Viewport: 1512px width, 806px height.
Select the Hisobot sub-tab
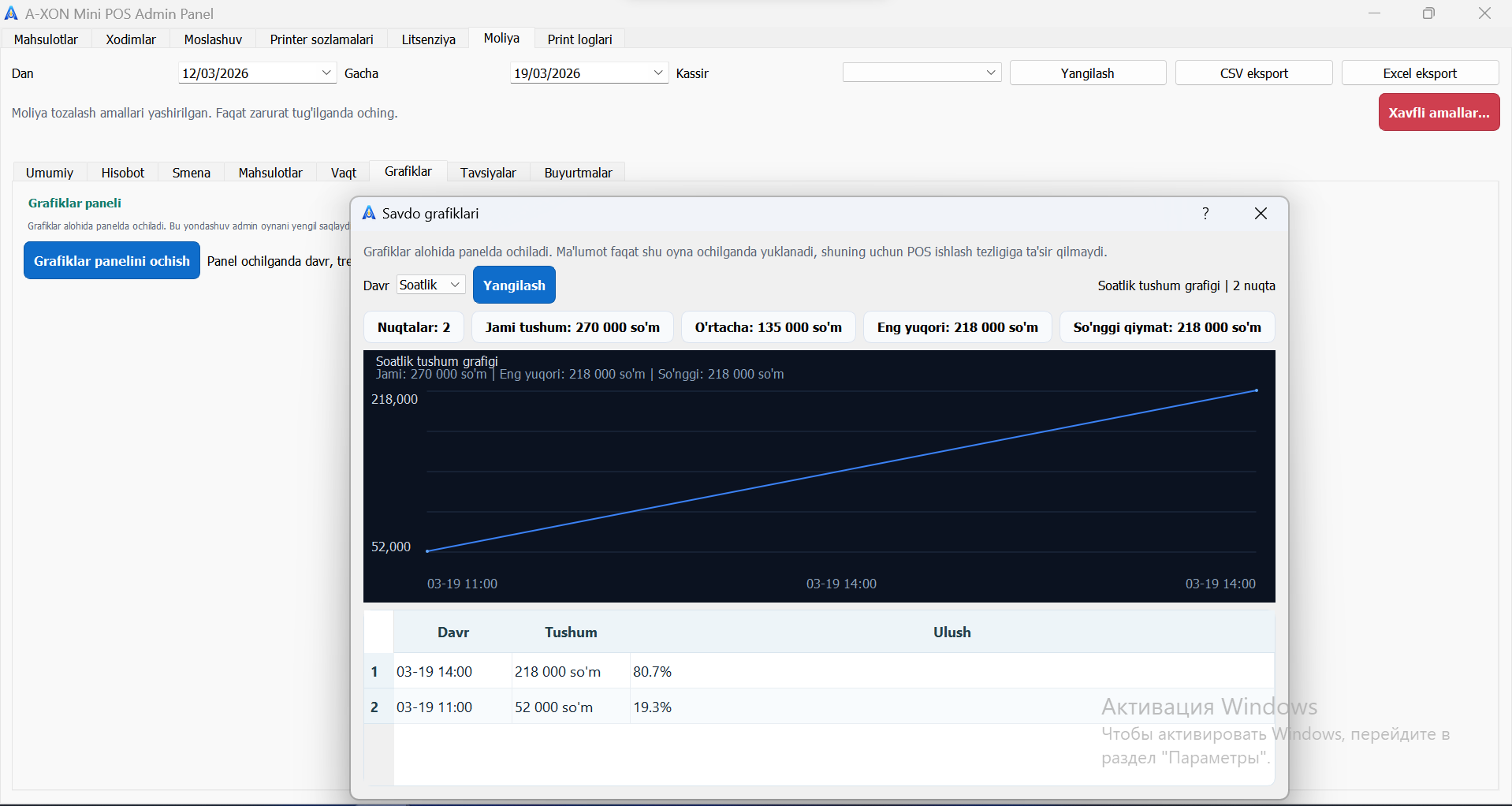tap(123, 173)
